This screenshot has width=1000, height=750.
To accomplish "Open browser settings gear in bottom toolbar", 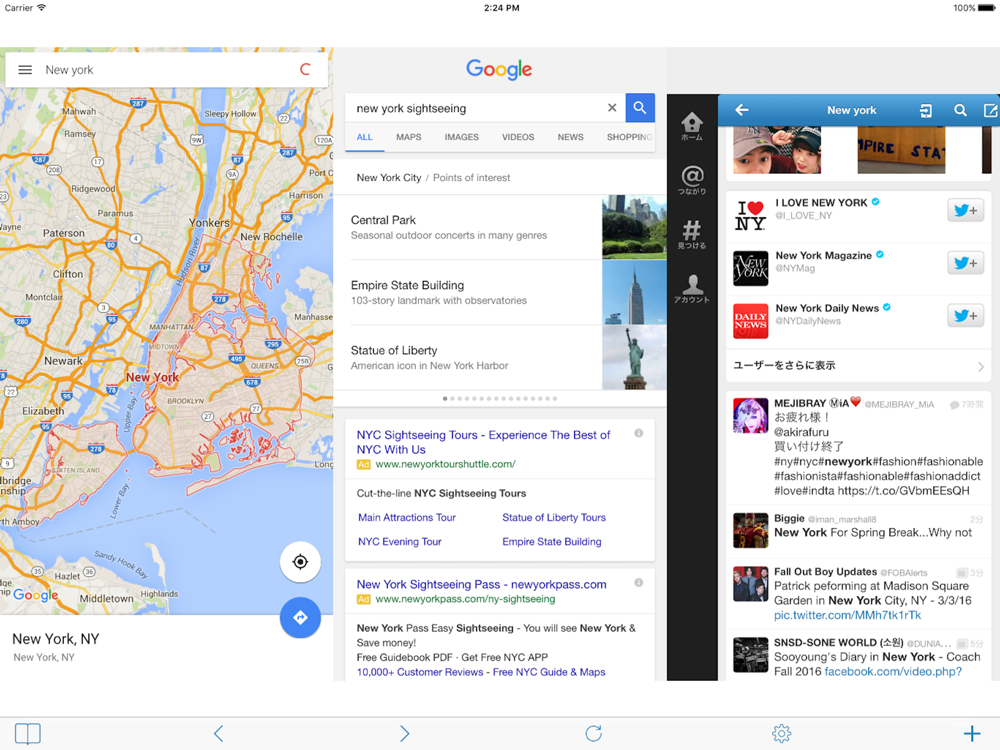I will (781, 733).
